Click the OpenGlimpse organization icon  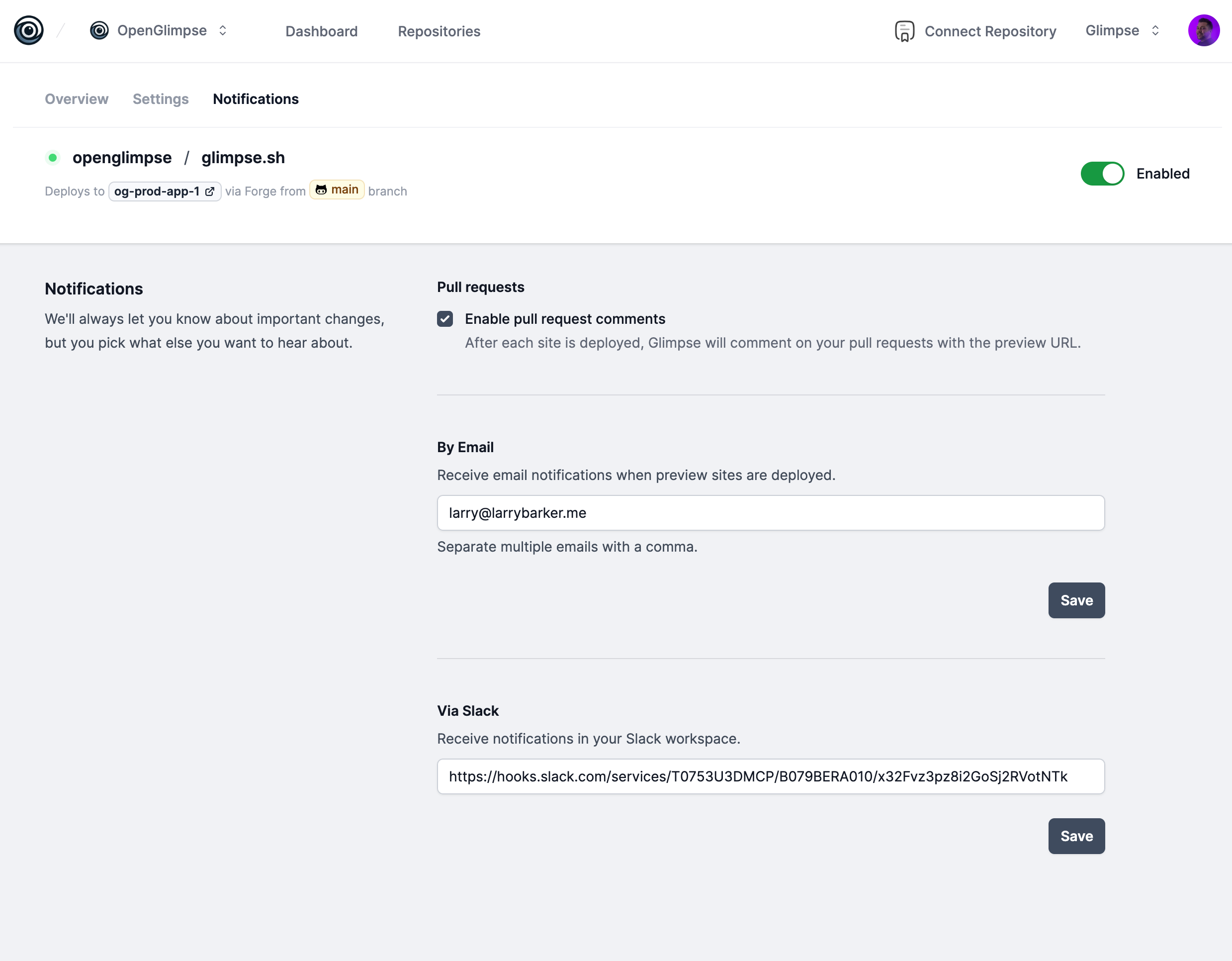99,30
